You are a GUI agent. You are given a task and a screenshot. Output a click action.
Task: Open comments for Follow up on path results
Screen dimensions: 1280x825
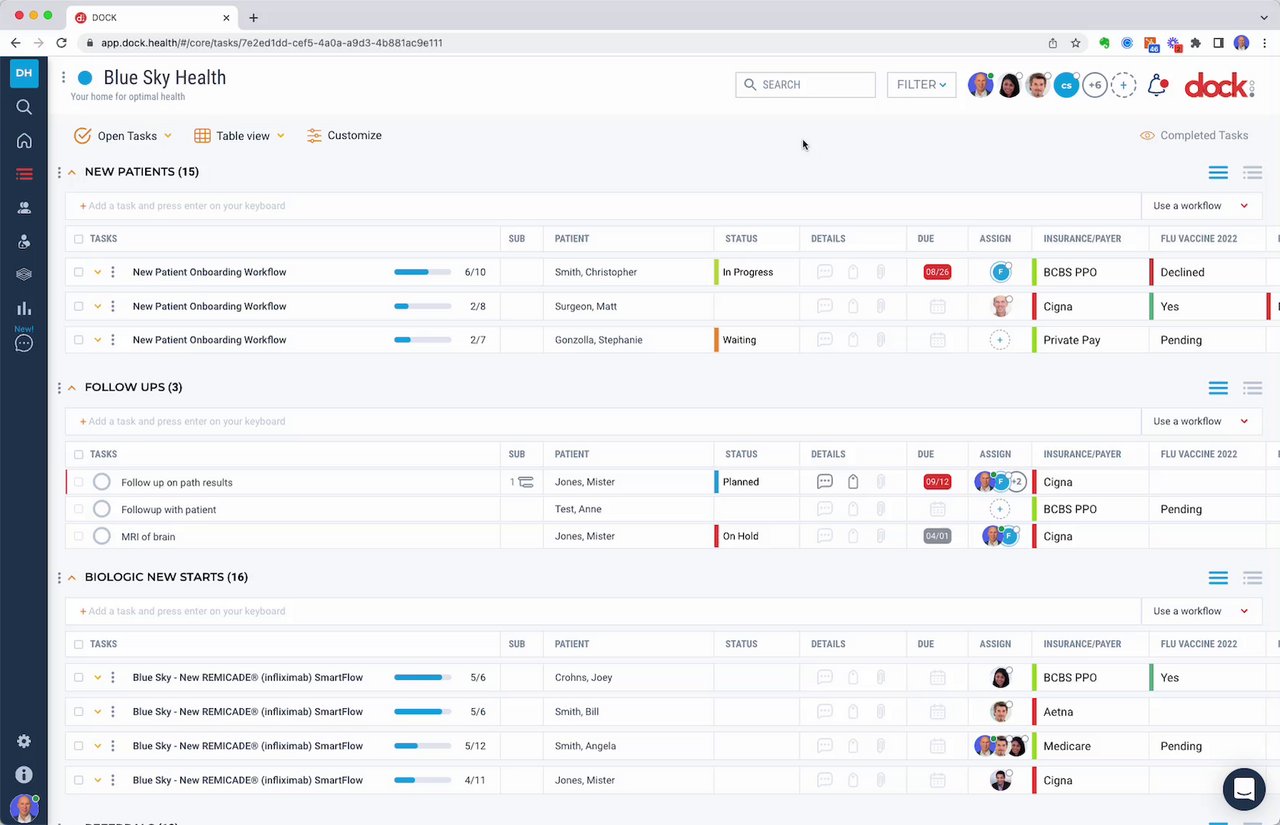(825, 482)
